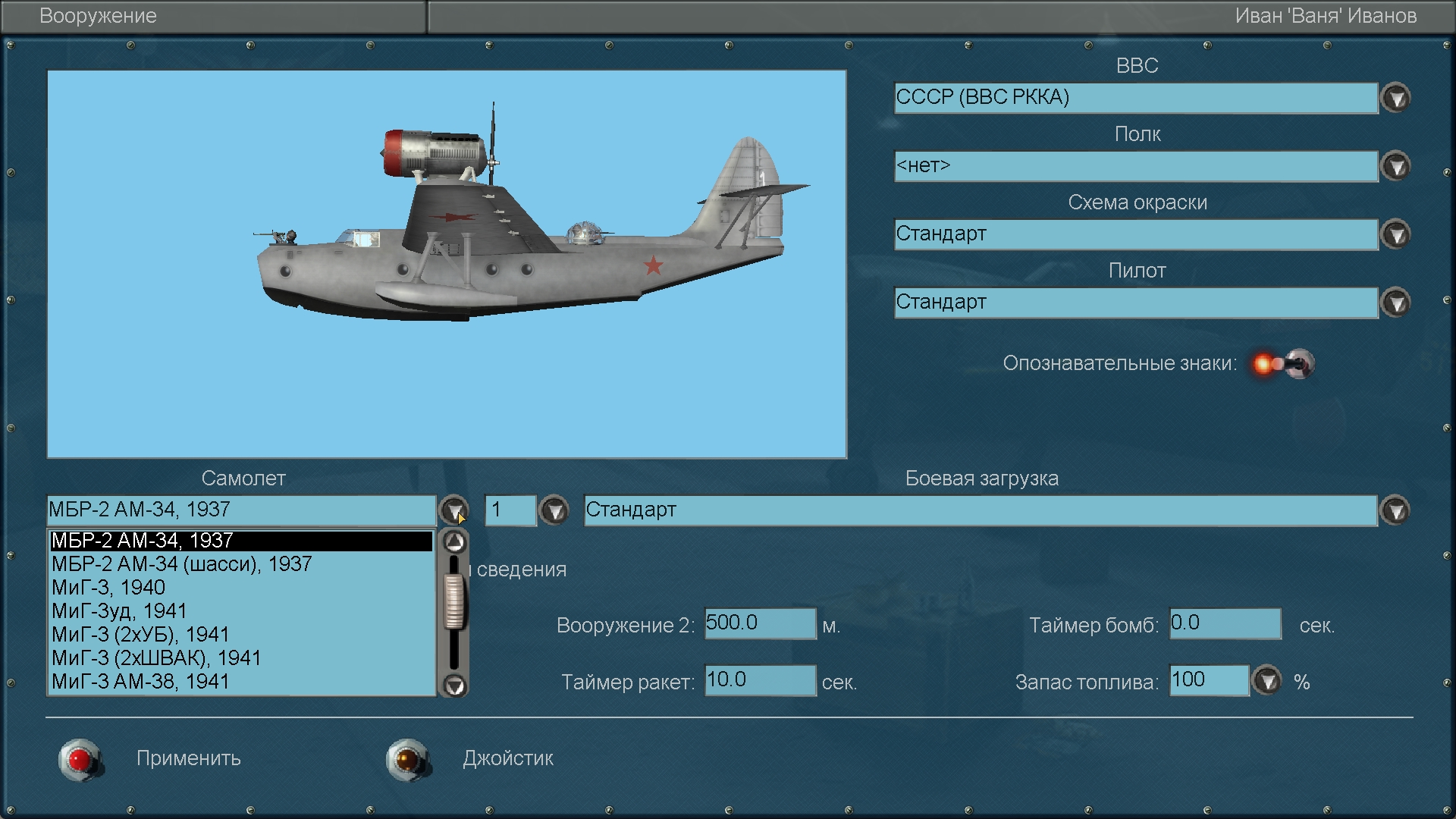The width and height of the screenshot is (1456, 819).
Task: Open Запас топлива percent dropdown arrow
Action: tap(1267, 681)
